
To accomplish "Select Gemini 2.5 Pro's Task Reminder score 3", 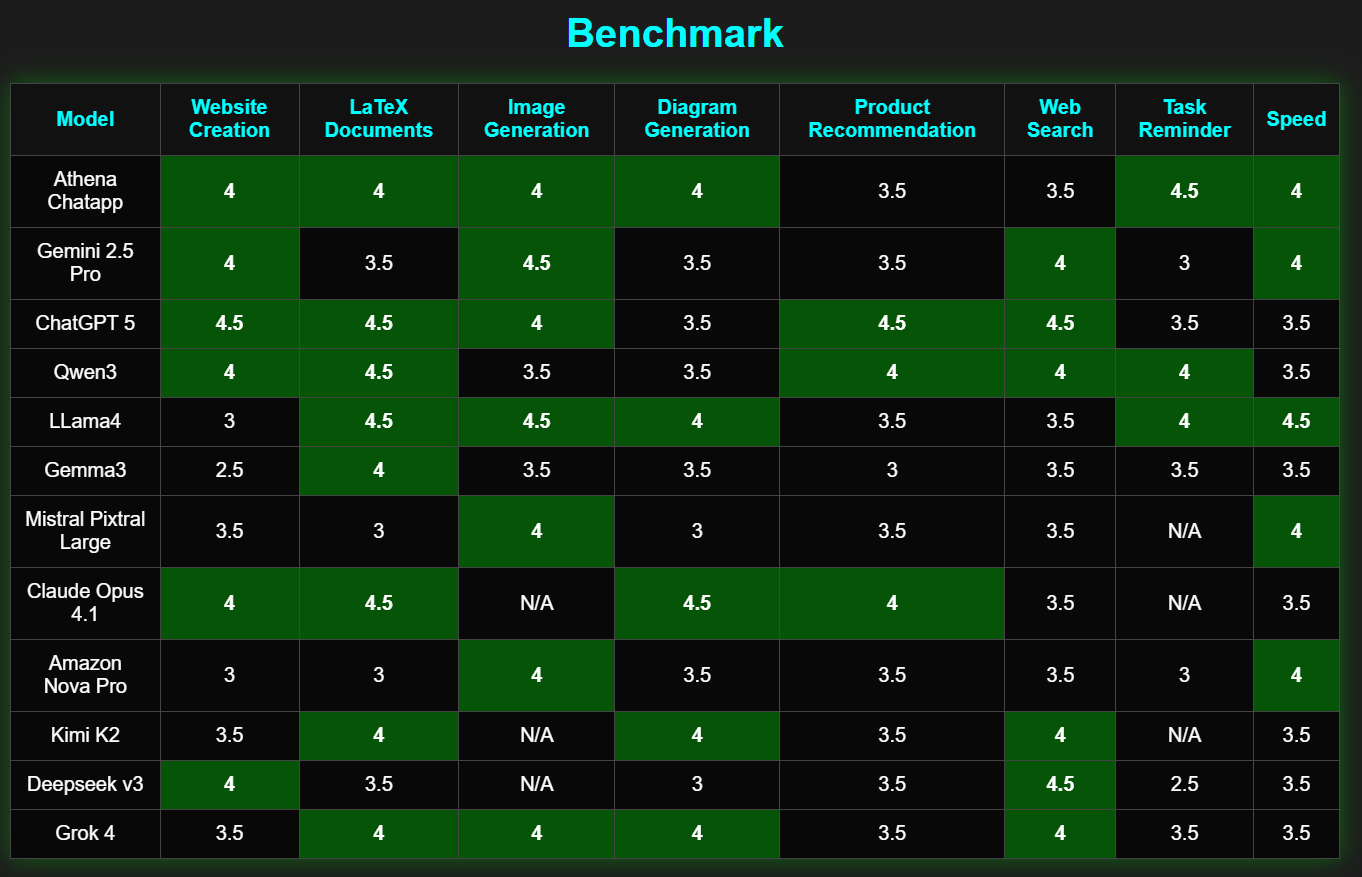I will pyautogui.click(x=1184, y=263).
